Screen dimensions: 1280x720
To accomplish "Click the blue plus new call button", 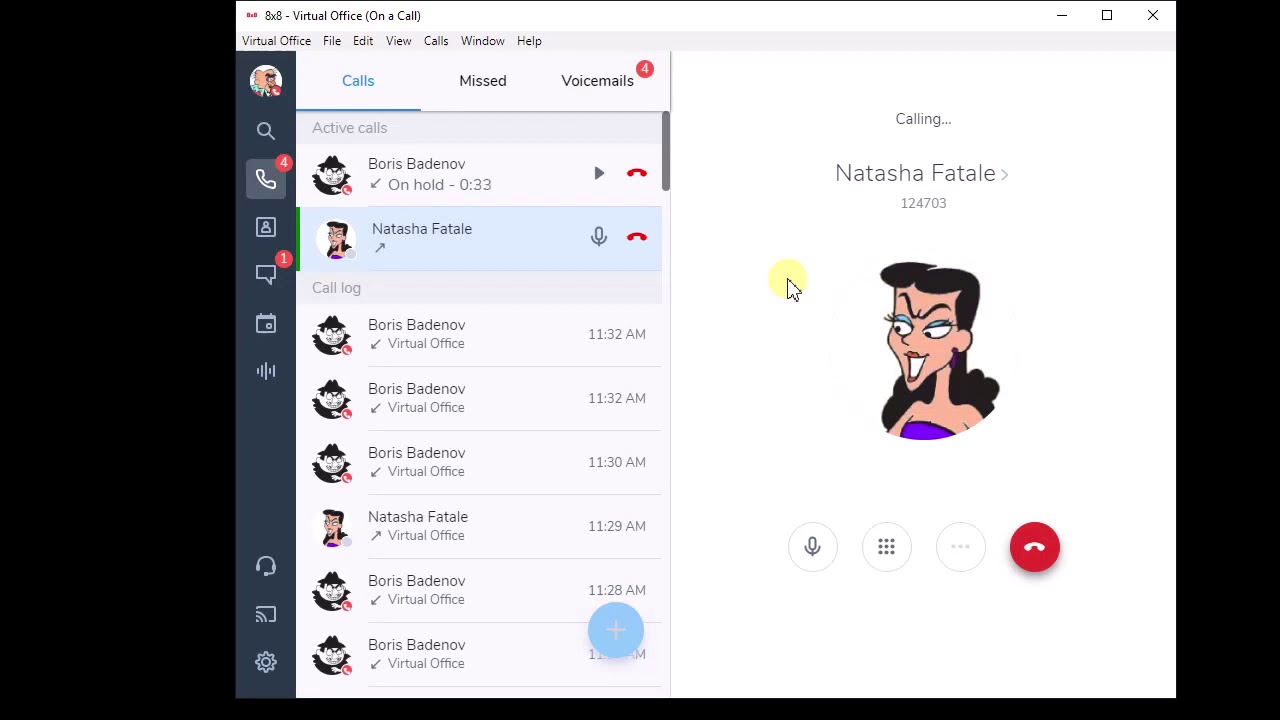I will (x=616, y=631).
